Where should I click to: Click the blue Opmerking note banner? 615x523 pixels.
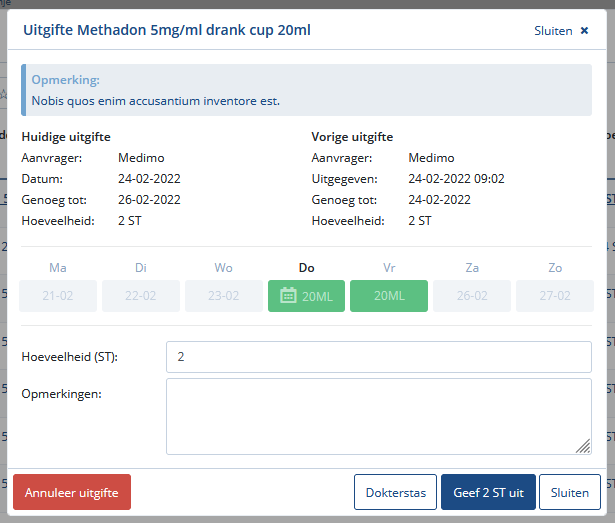(306, 90)
